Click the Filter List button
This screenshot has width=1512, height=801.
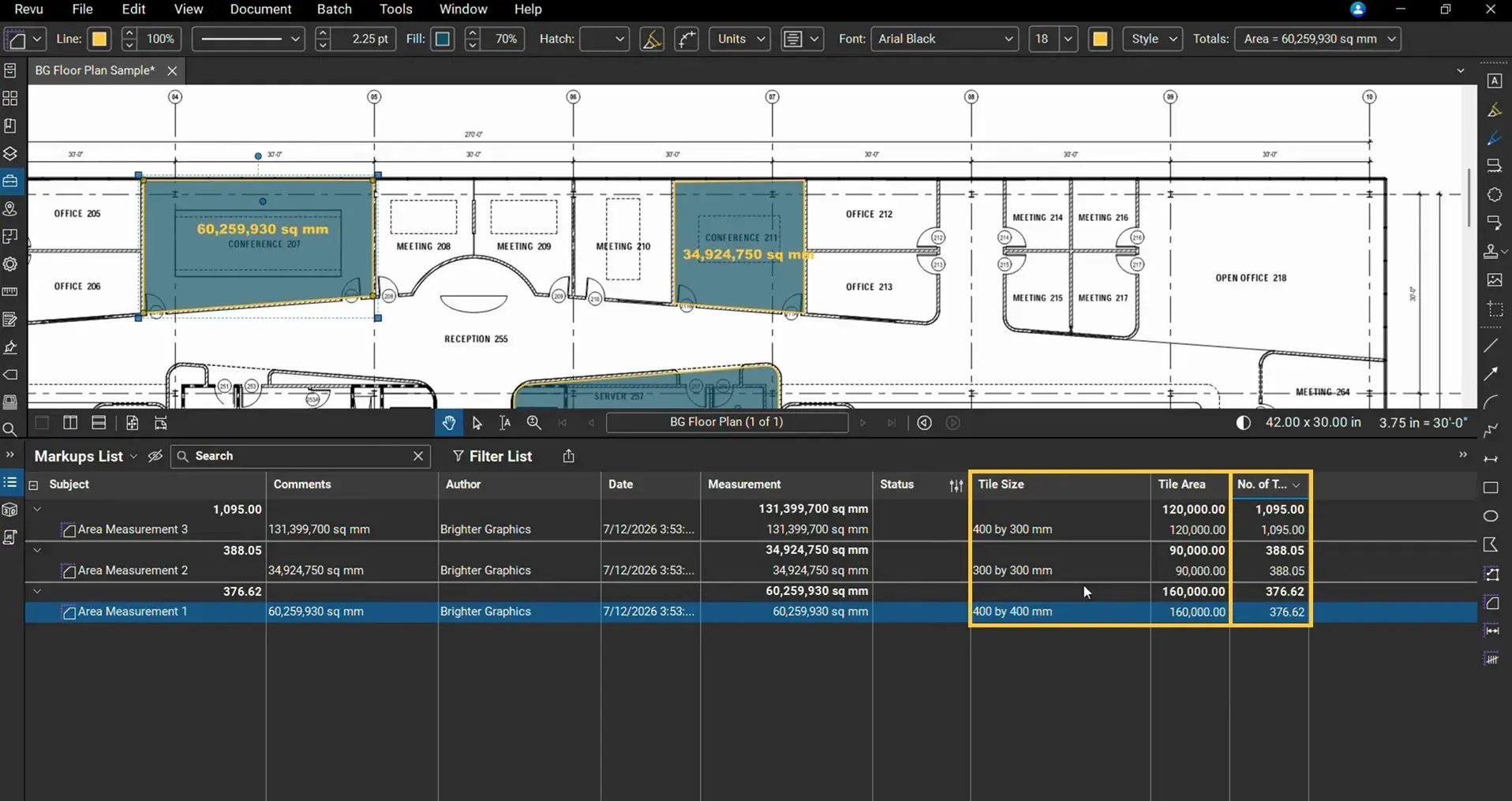click(x=492, y=456)
